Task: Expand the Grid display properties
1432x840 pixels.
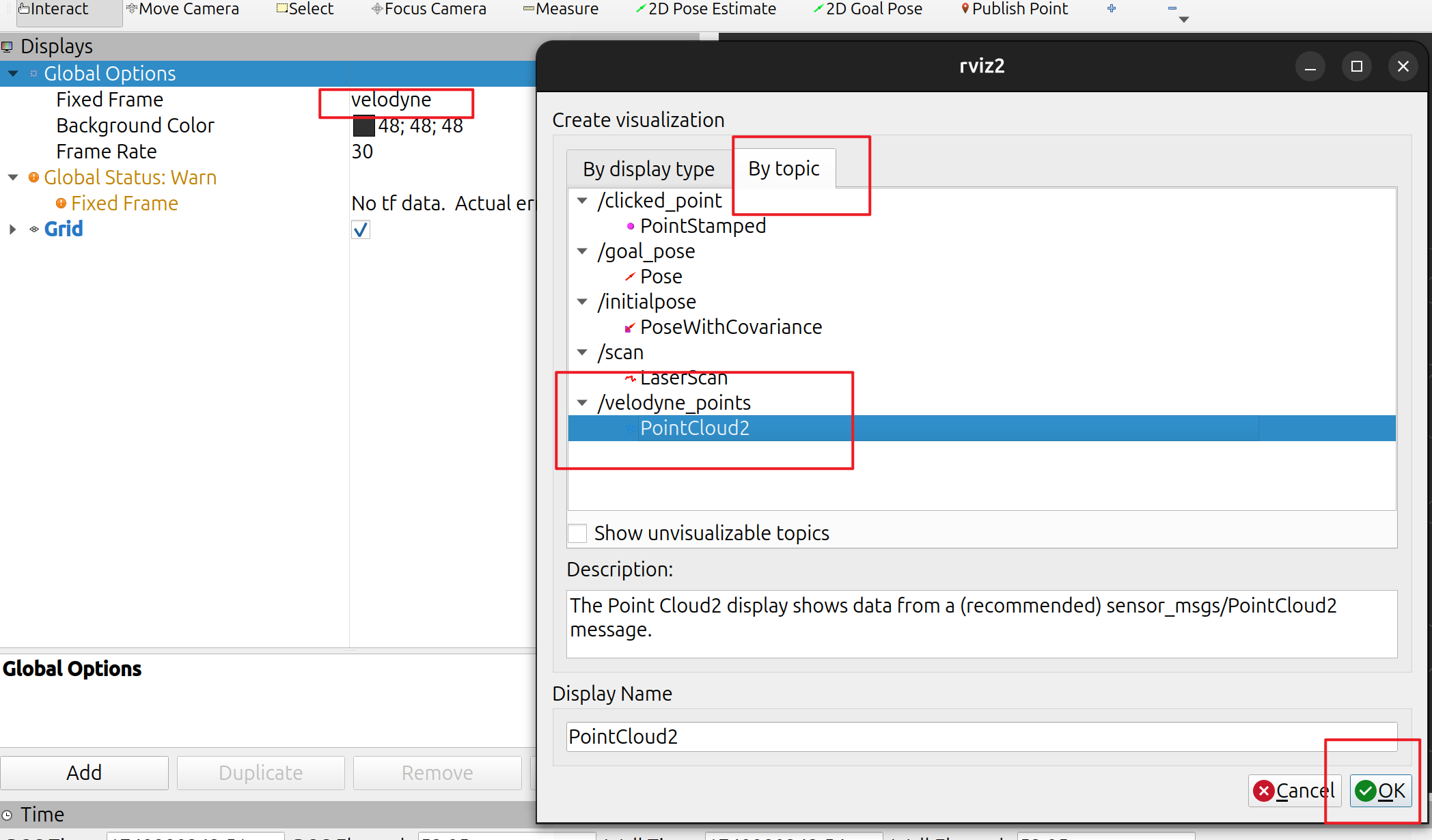Action: pyautogui.click(x=12, y=229)
